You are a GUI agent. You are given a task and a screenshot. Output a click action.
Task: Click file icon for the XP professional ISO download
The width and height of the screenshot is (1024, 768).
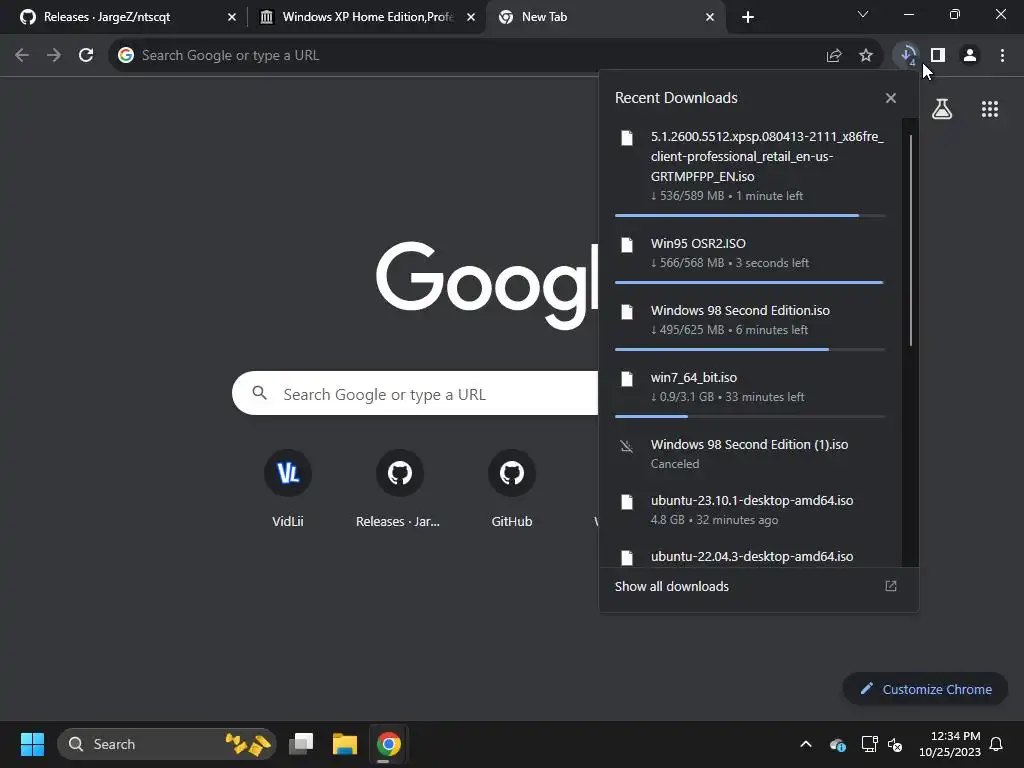coord(627,138)
